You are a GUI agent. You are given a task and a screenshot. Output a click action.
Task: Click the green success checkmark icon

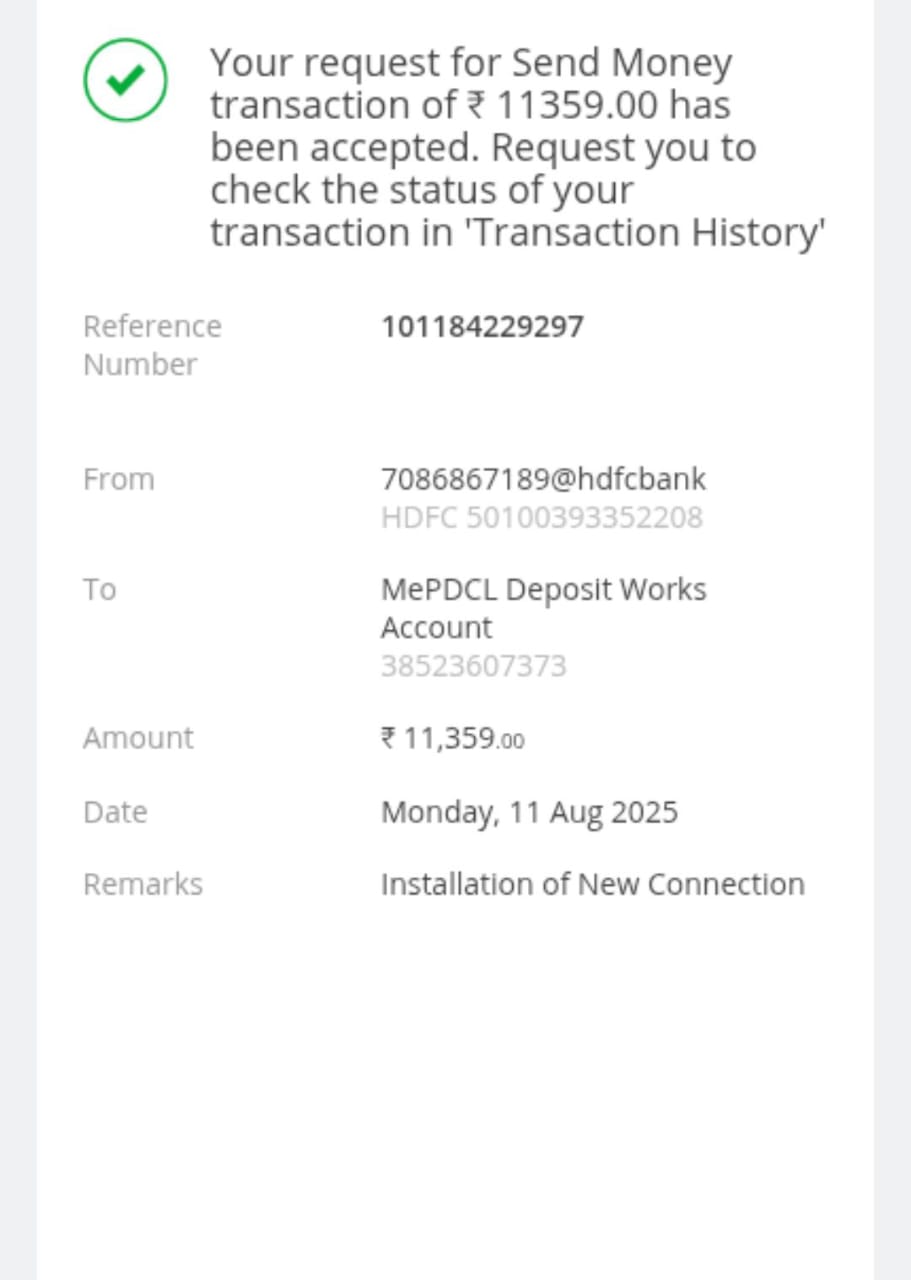click(125, 80)
